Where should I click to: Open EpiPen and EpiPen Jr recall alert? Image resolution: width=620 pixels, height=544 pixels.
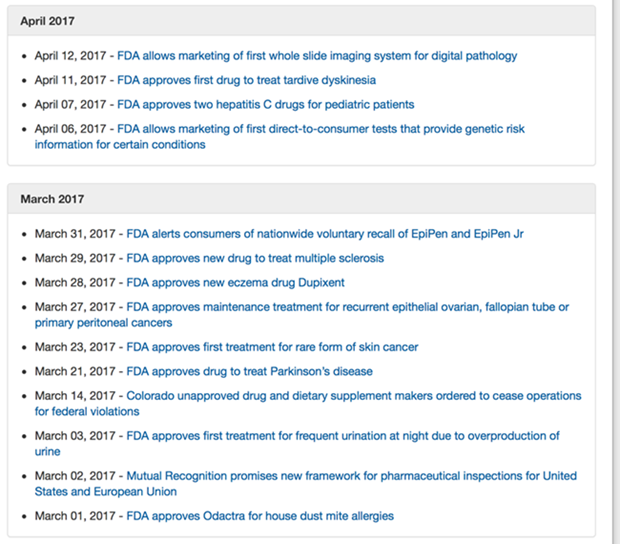click(x=325, y=234)
